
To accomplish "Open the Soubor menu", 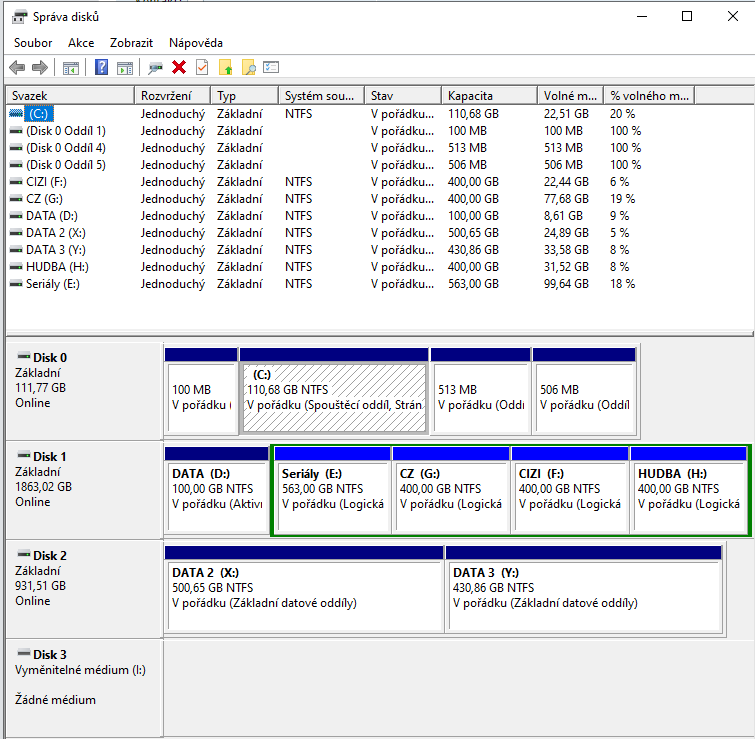I will pos(33,43).
